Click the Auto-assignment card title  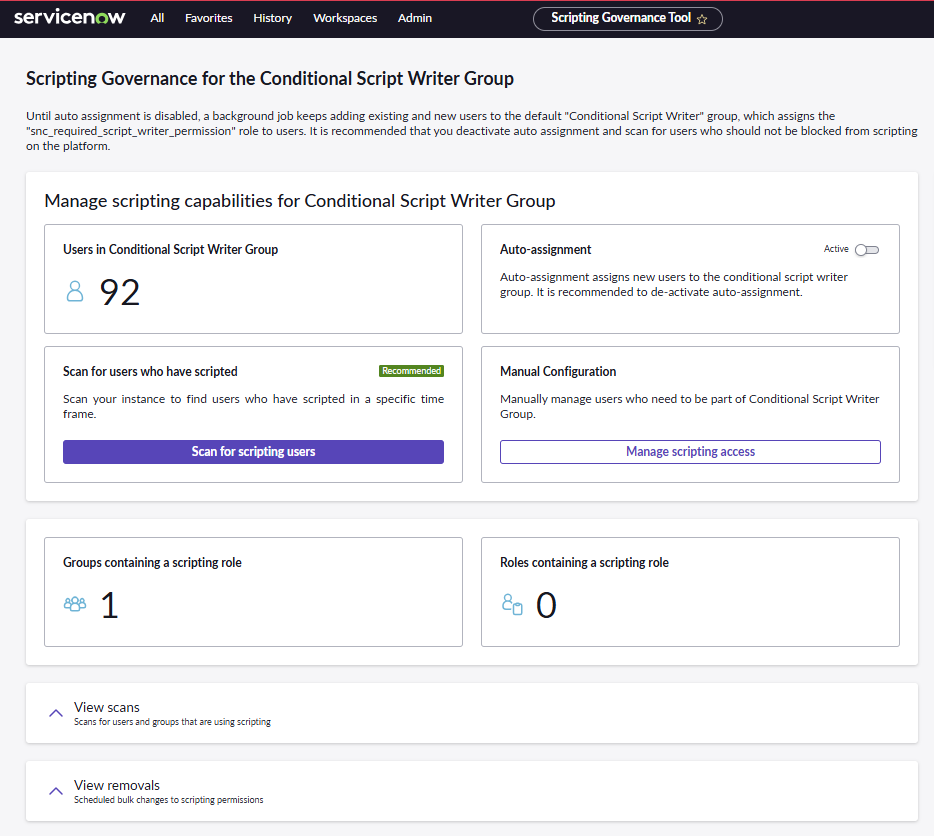[x=546, y=249]
